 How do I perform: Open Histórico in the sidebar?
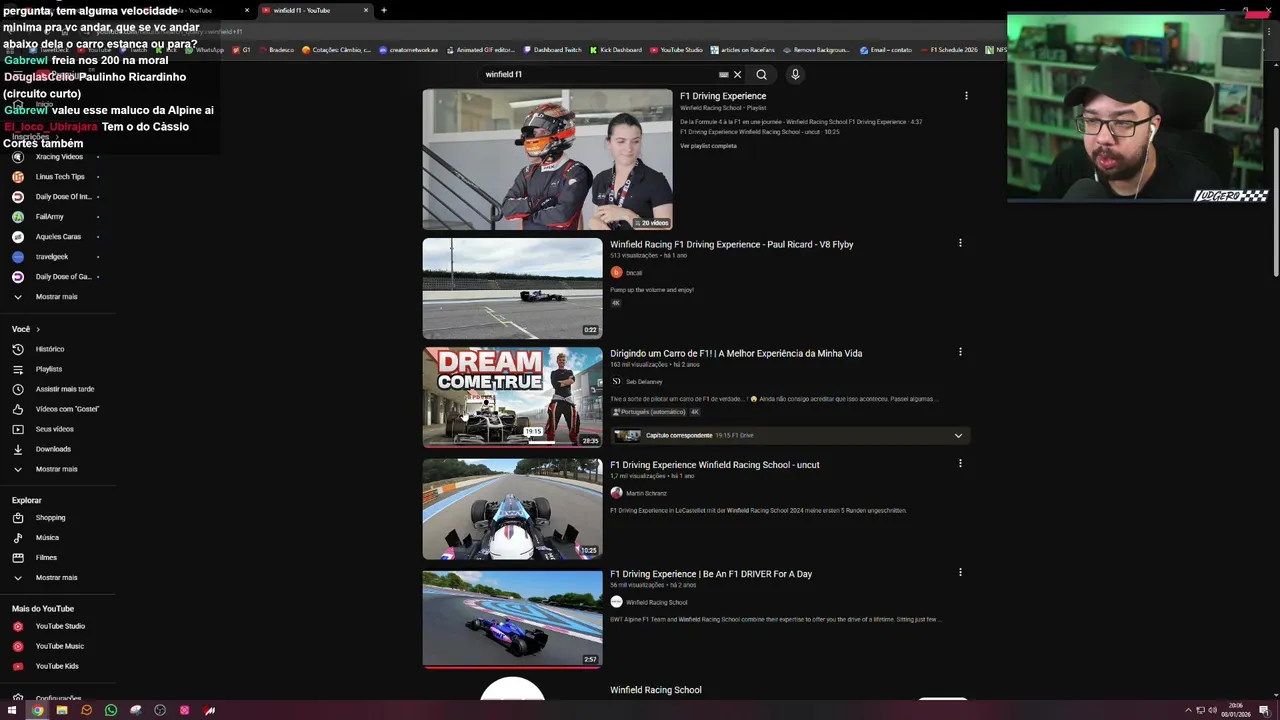[x=50, y=349]
